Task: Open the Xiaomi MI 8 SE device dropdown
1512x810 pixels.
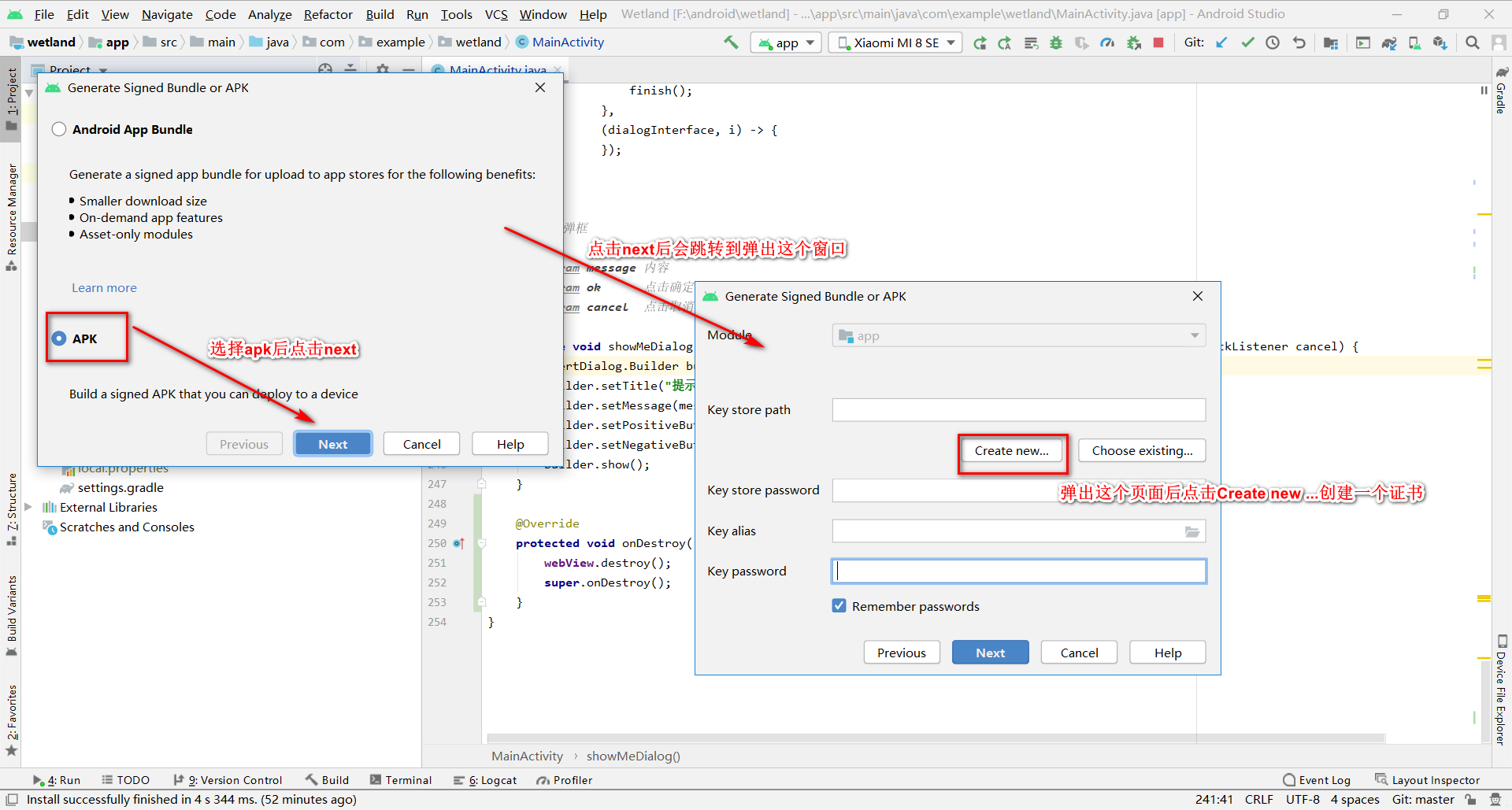Action: (x=895, y=43)
